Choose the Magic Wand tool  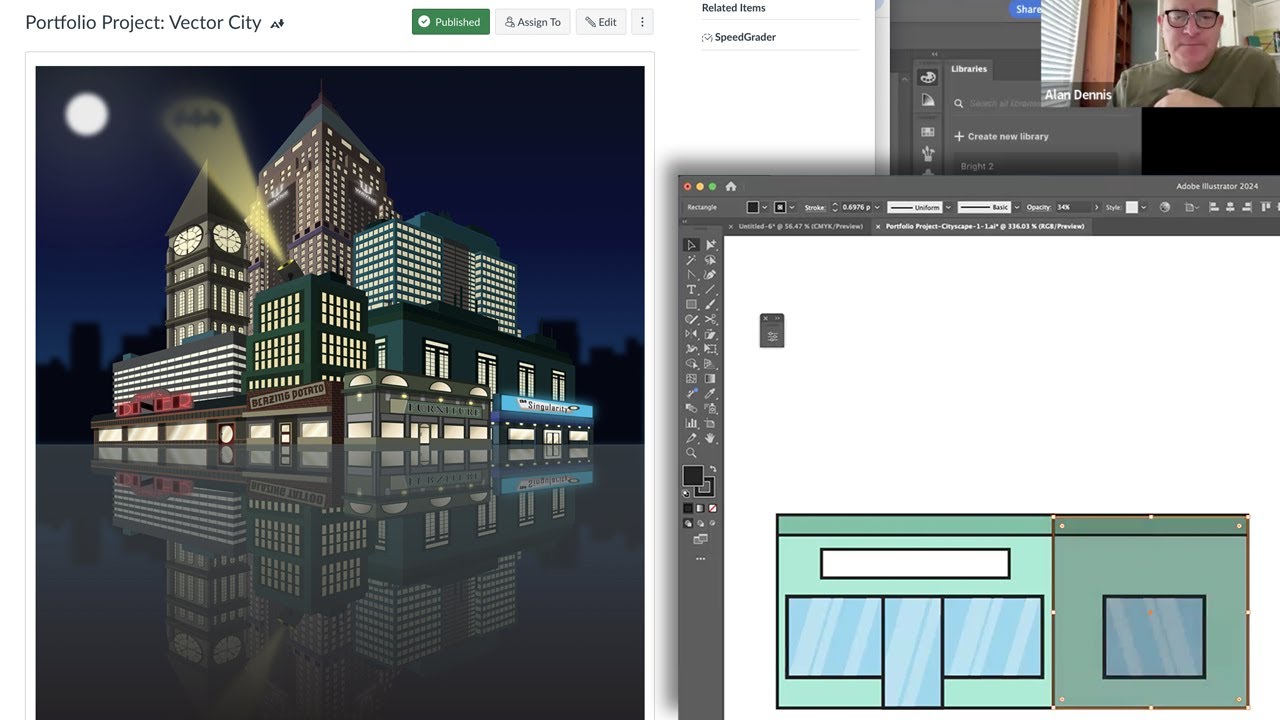[690, 260]
